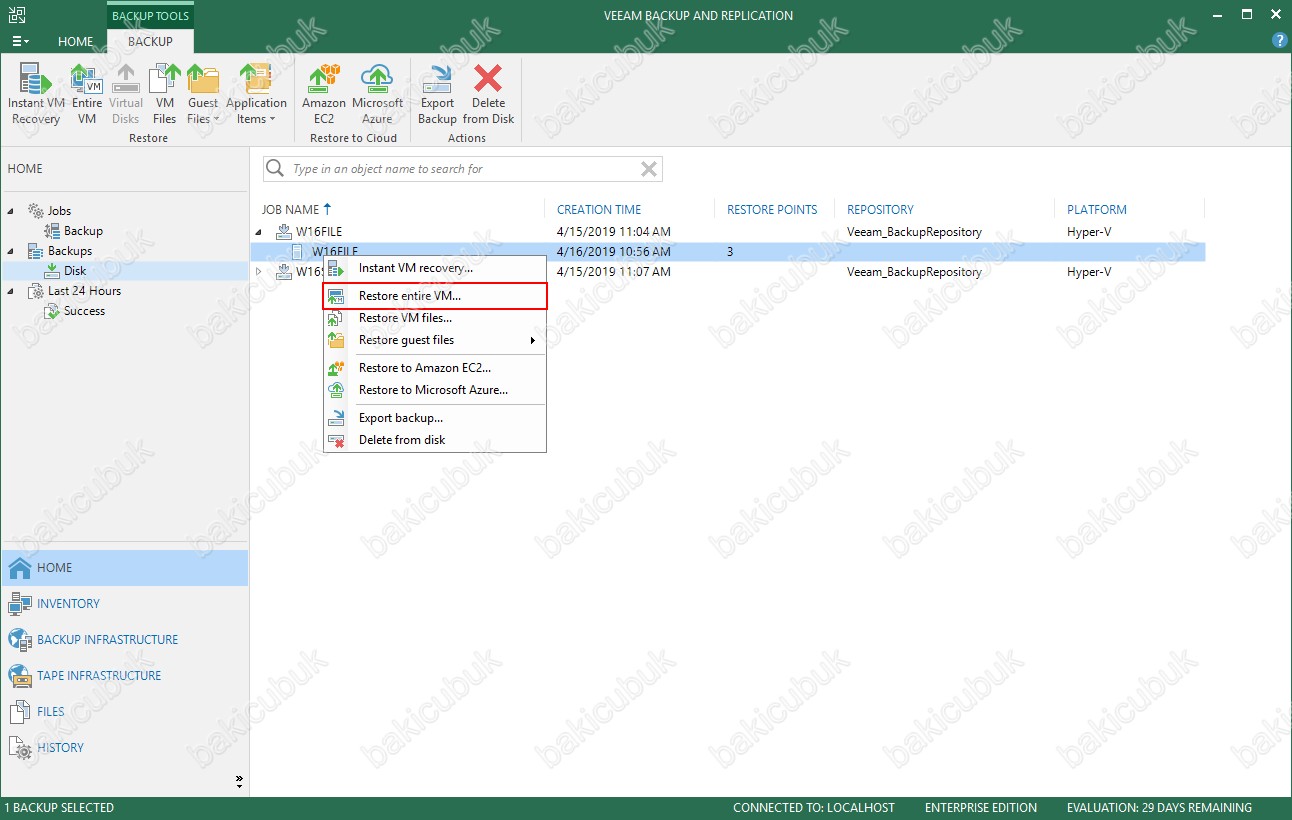Collapse the Backups tree node
Image resolution: width=1292 pixels, height=820 pixels.
click(12, 251)
